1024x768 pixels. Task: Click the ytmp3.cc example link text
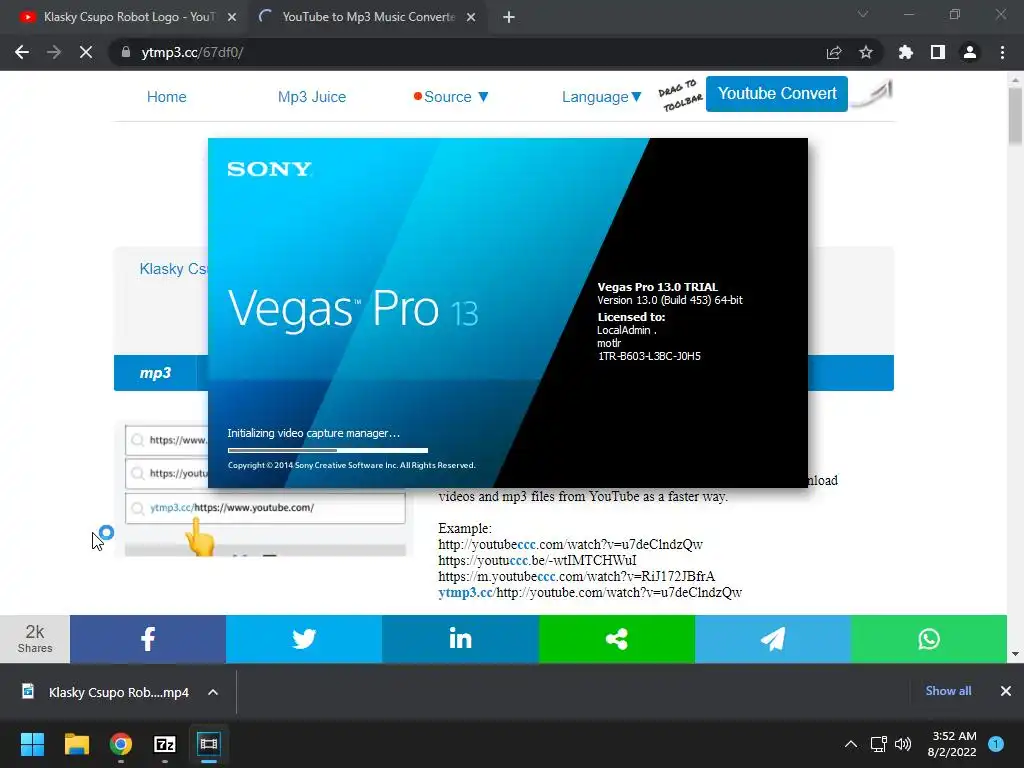[x=466, y=592]
